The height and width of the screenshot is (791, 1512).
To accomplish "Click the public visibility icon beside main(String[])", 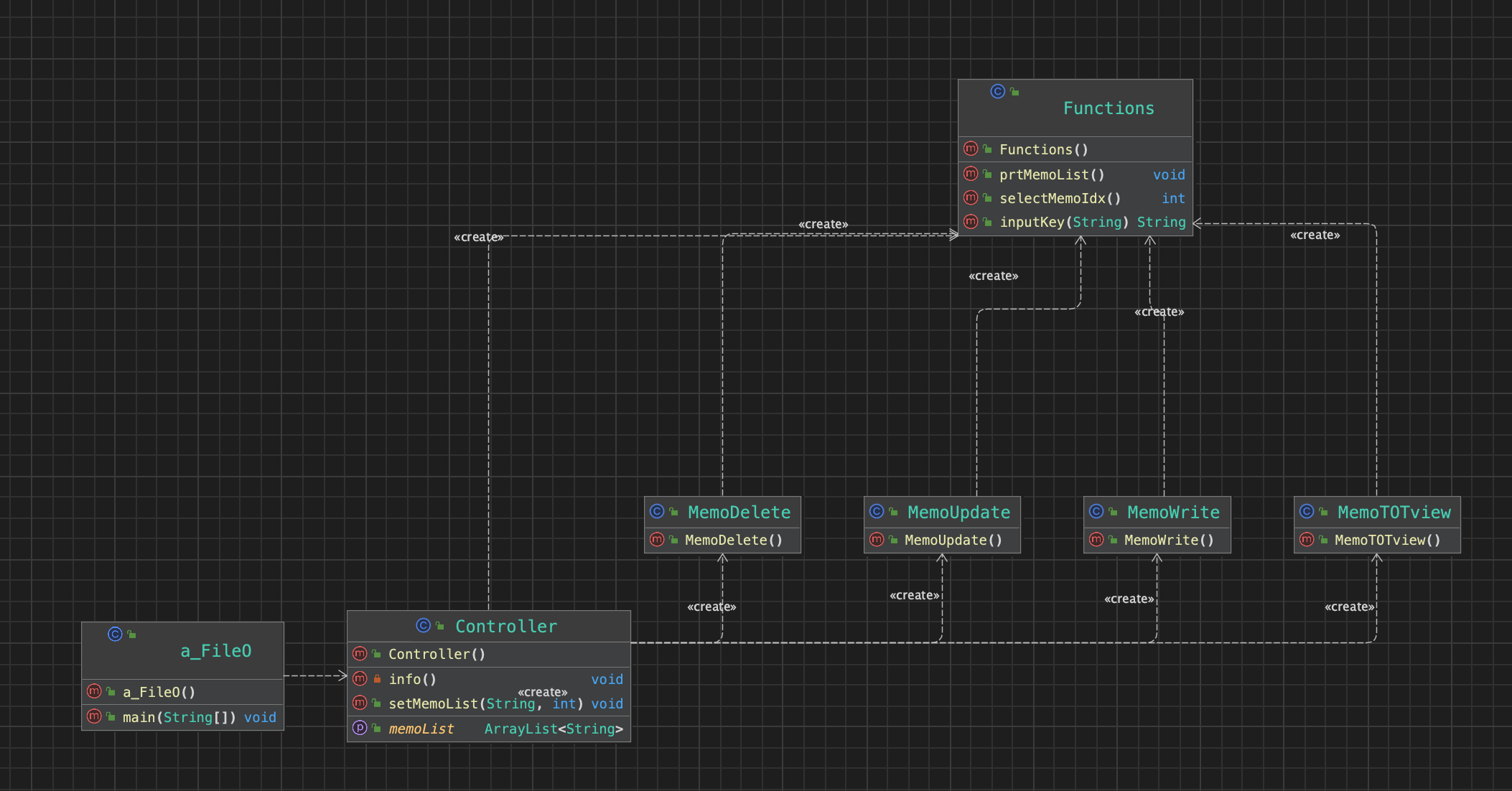I will pos(111,716).
